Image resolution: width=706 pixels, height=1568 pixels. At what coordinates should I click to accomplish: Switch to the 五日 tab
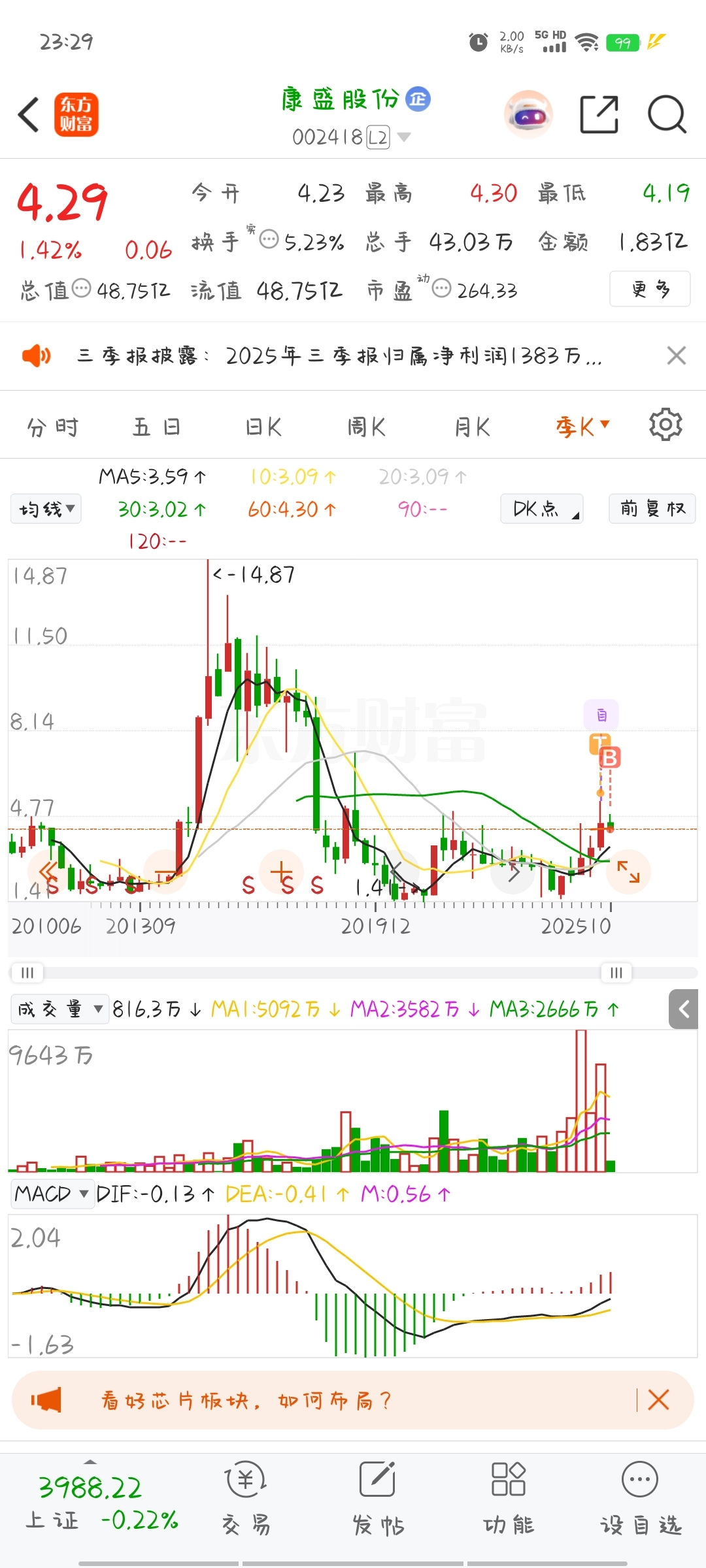click(157, 427)
